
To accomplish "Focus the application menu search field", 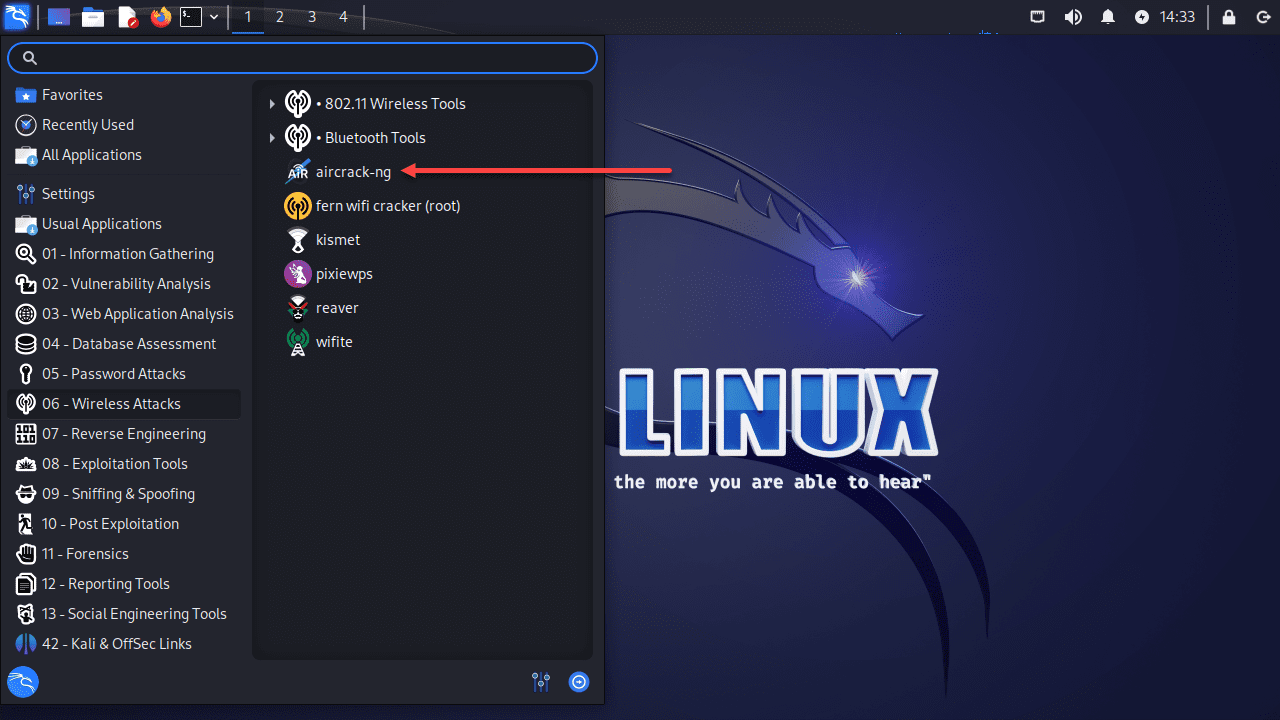I will pos(302,58).
